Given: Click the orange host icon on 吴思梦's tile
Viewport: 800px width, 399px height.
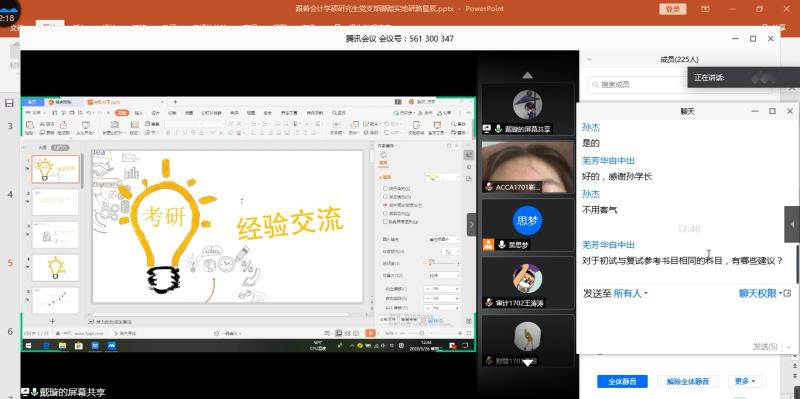Looking at the screenshot, I should (488, 244).
